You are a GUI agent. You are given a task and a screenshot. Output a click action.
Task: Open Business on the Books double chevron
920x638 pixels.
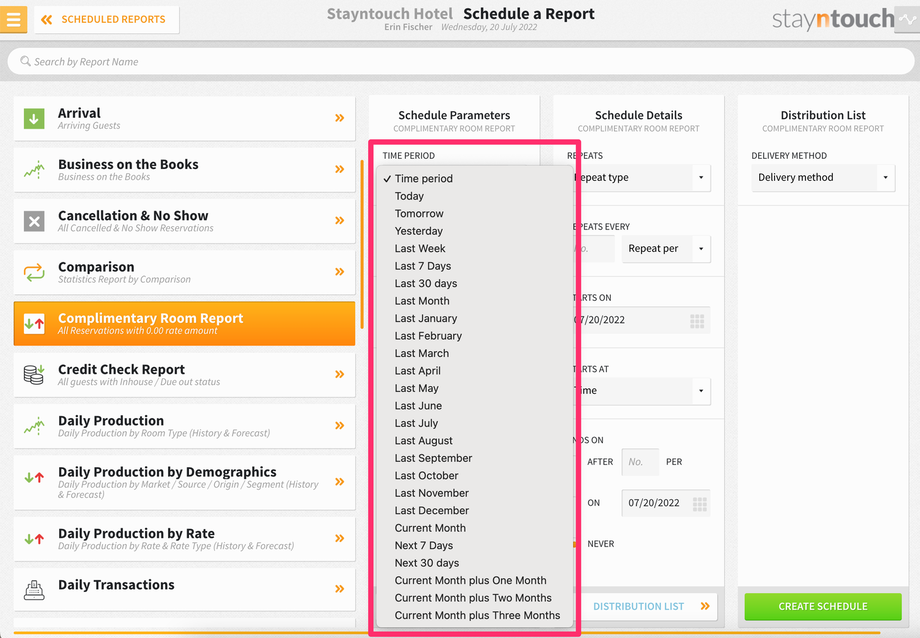pyautogui.click(x=340, y=169)
